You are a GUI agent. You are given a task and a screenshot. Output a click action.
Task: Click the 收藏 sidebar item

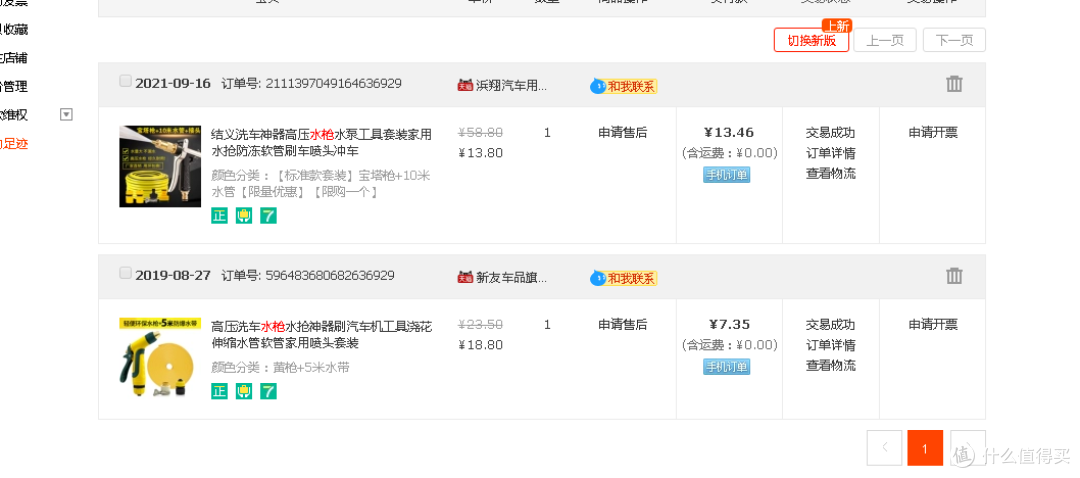pos(14,30)
